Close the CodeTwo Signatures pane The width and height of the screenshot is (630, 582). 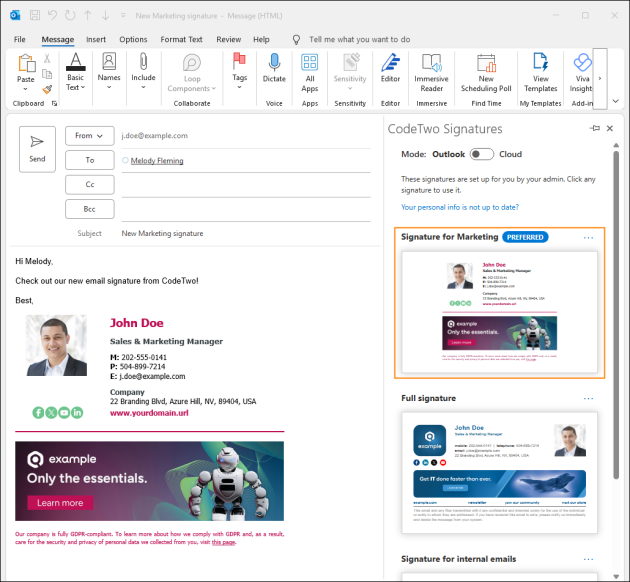[610, 129]
